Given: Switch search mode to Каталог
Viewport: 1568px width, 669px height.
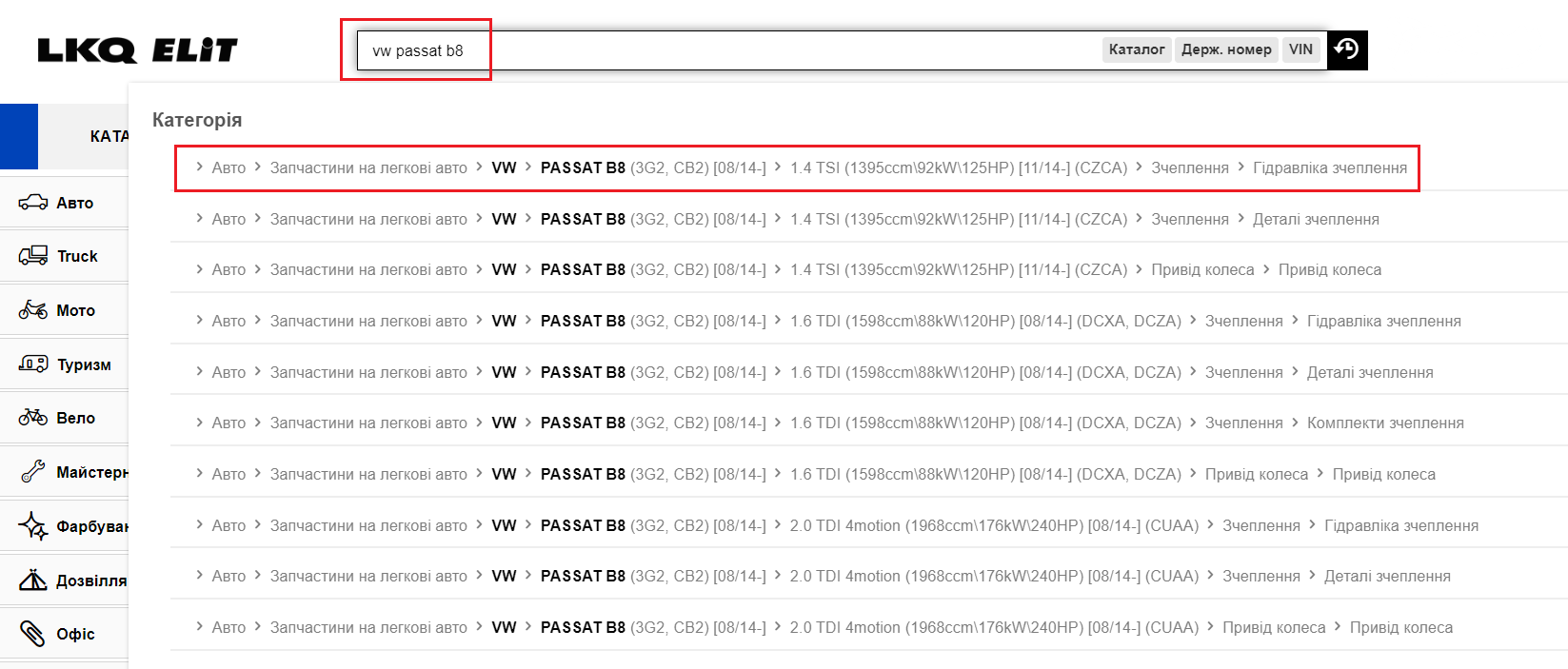Looking at the screenshot, I should click(x=1136, y=49).
